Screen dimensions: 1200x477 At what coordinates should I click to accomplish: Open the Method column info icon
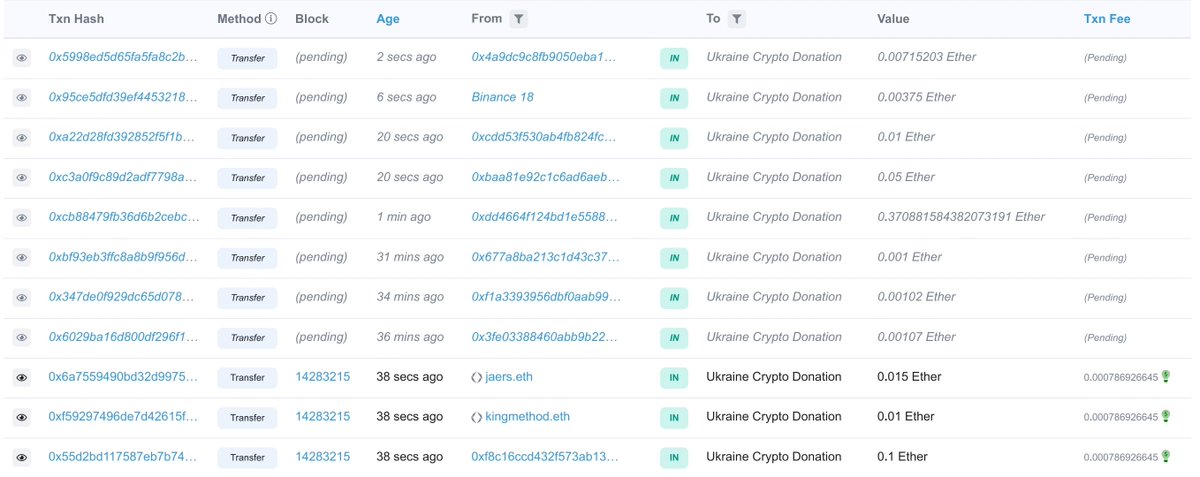coord(271,19)
